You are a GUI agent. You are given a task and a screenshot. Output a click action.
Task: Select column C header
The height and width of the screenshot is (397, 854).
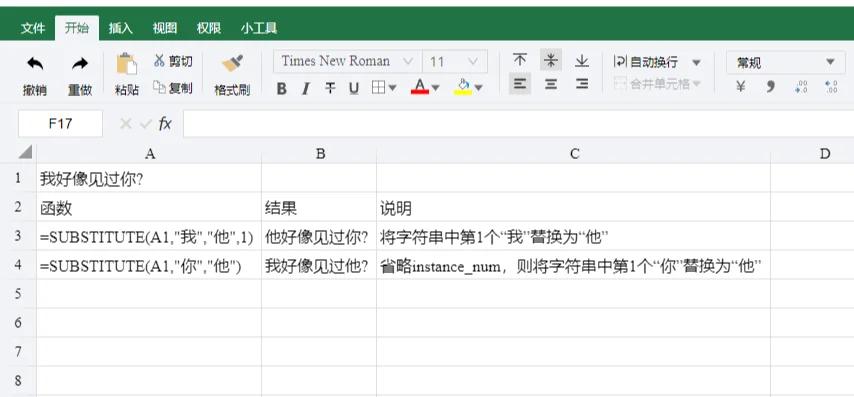pos(574,154)
